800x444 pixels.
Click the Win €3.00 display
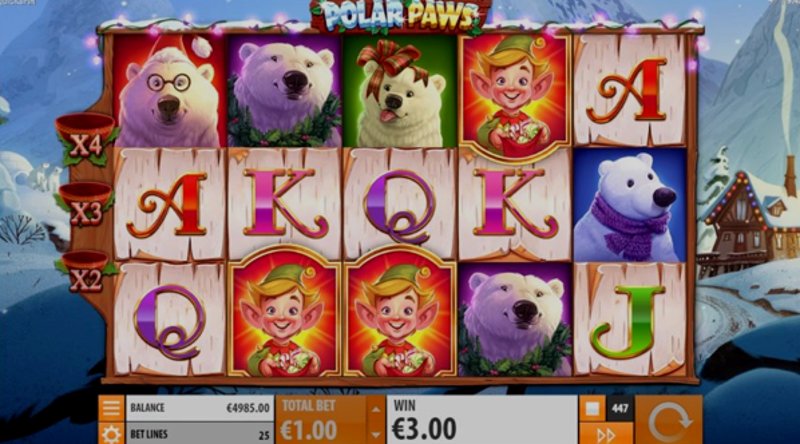click(x=482, y=420)
